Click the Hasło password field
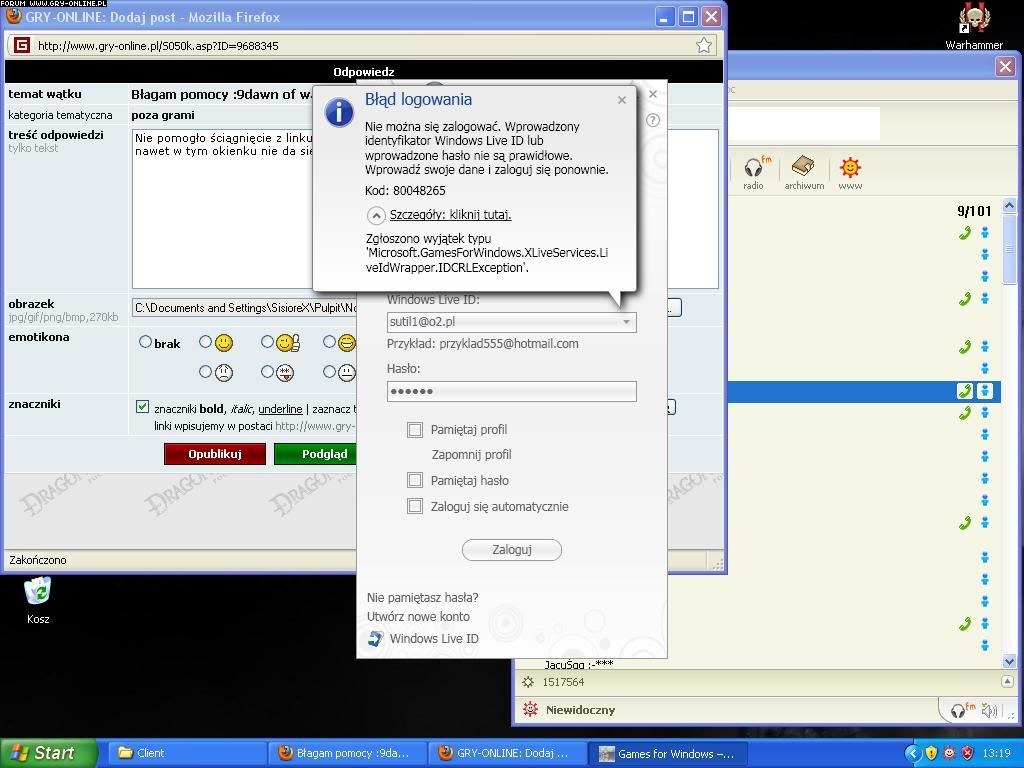Viewport: 1024px width, 768px height. (x=511, y=391)
